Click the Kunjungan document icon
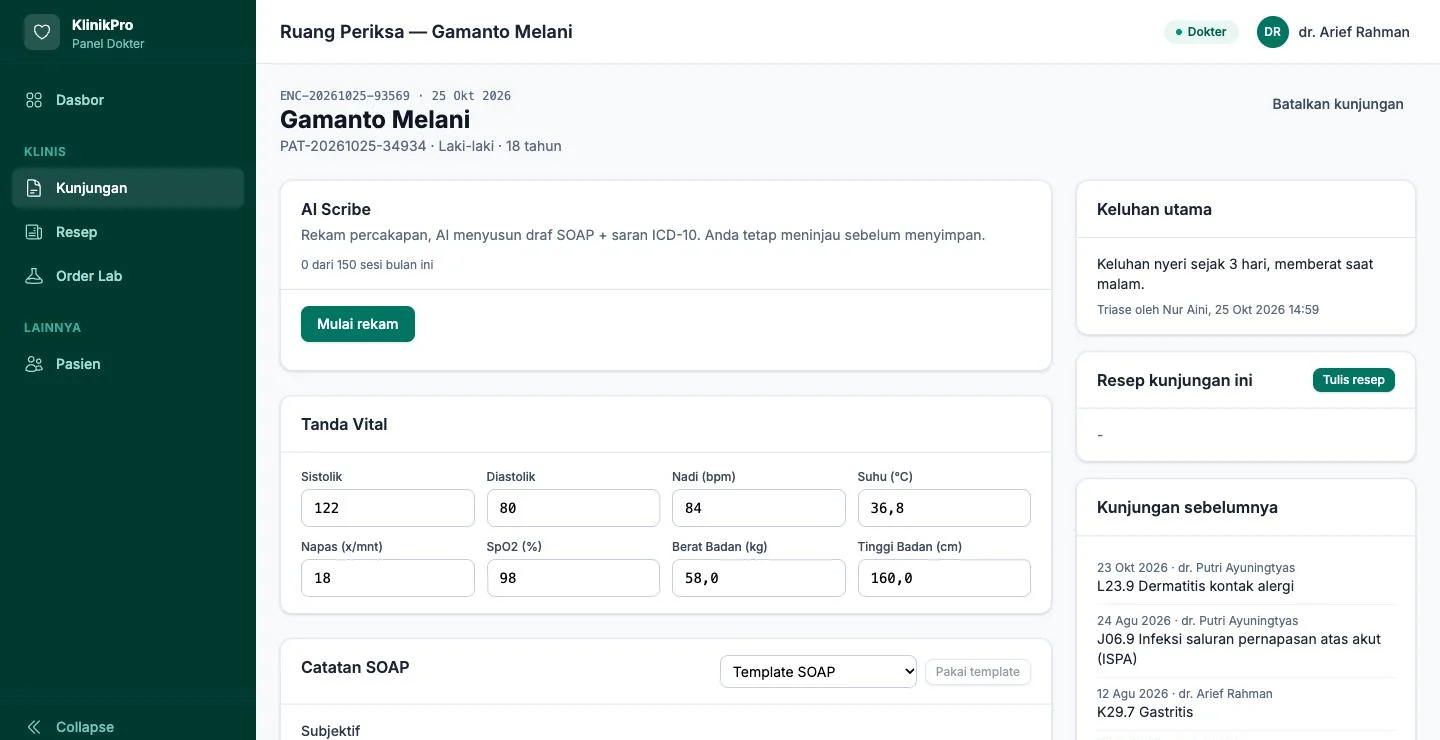The image size is (1440, 740). click(34, 188)
